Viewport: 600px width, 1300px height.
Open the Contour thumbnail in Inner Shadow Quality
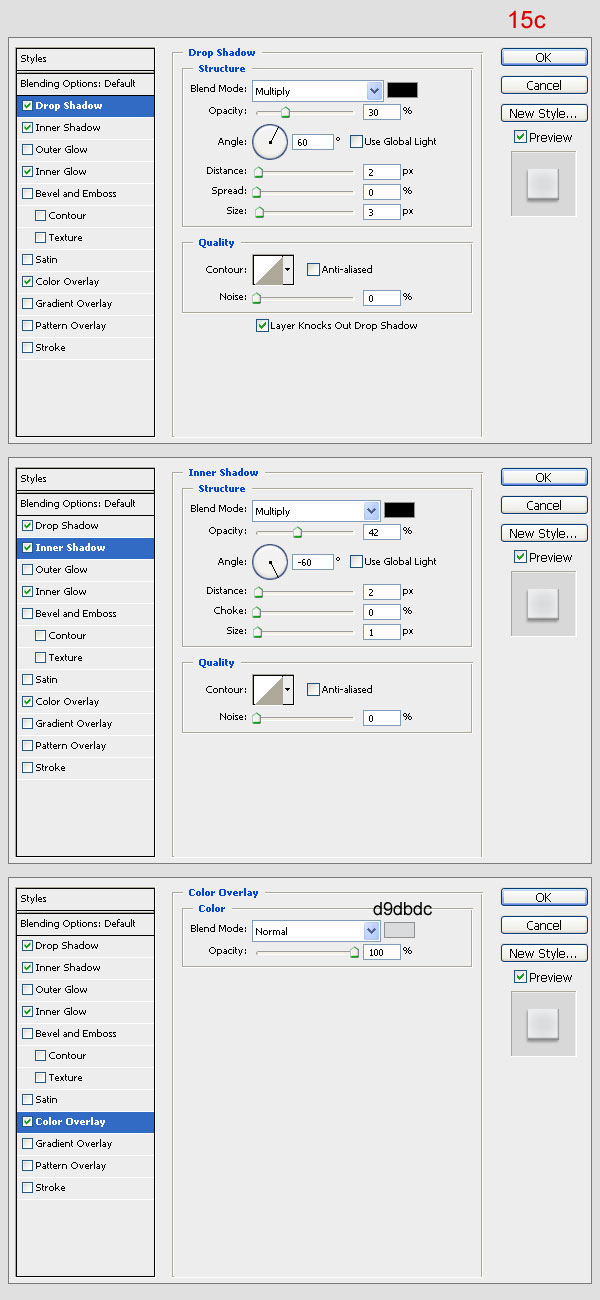[267, 689]
